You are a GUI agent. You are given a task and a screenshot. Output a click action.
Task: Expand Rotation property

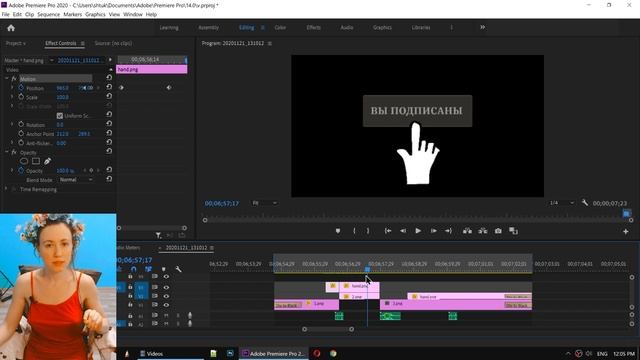point(12,124)
